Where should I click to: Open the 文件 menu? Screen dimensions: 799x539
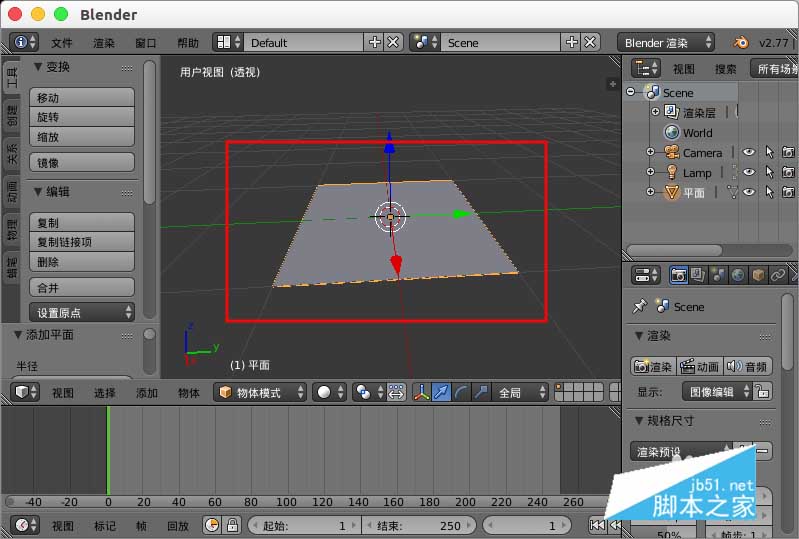coord(62,43)
